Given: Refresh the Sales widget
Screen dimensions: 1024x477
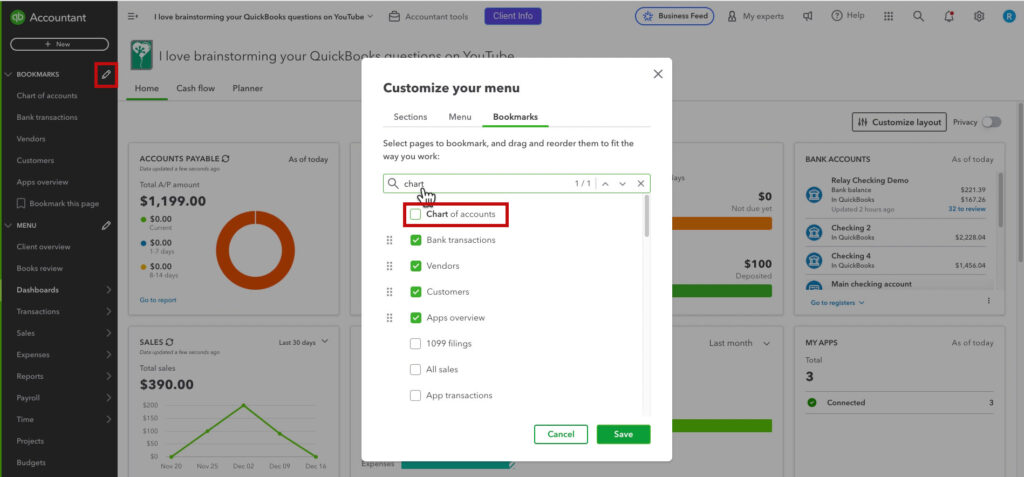Looking at the screenshot, I should 170,342.
